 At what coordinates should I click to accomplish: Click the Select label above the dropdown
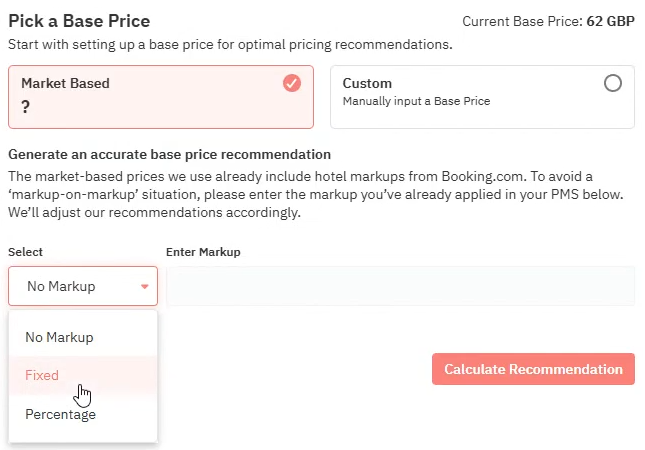click(x=25, y=252)
